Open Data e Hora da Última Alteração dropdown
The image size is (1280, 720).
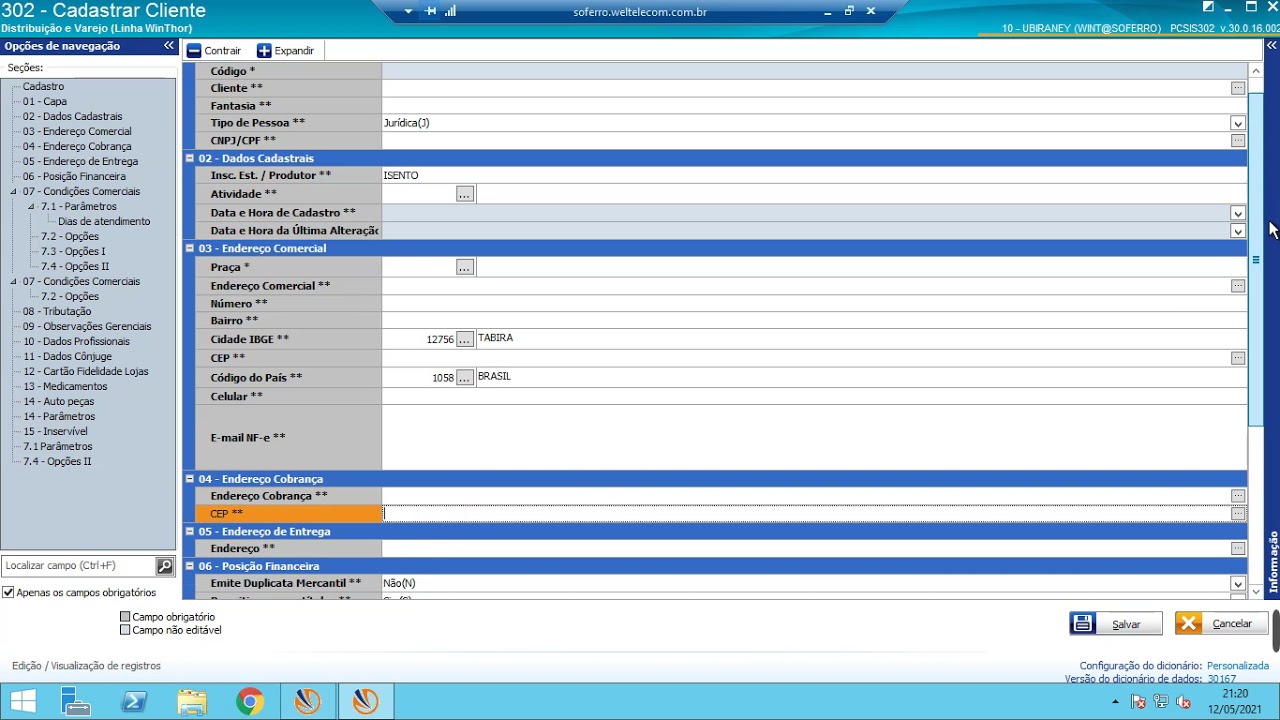[x=1238, y=231]
